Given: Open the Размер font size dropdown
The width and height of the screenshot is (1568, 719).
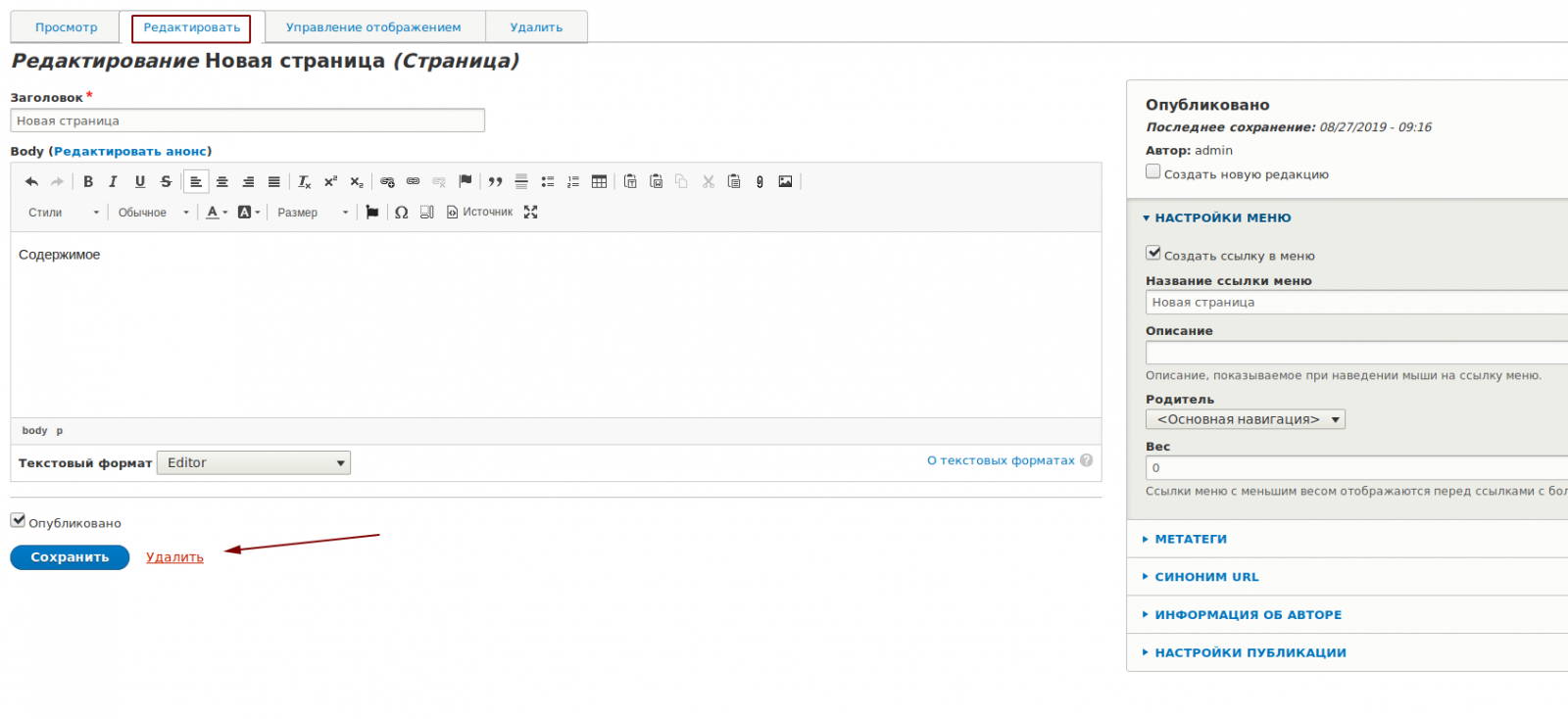Looking at the screenshot, I should (x=313, y=213).
